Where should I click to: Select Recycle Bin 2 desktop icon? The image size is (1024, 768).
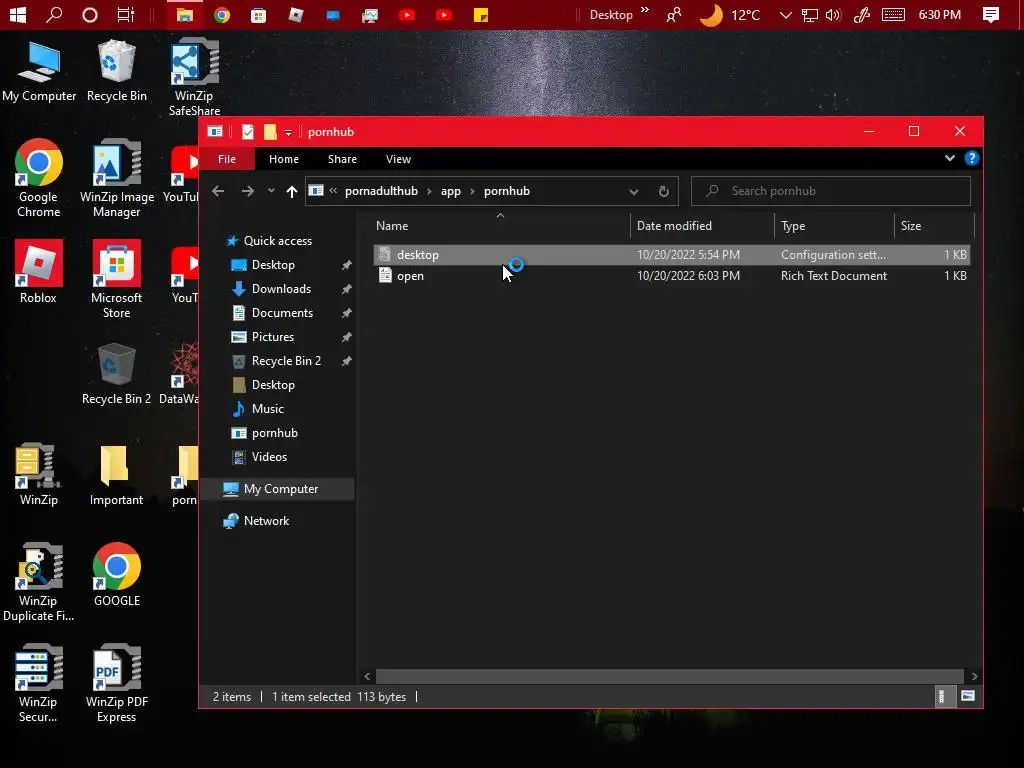[116, 374]
